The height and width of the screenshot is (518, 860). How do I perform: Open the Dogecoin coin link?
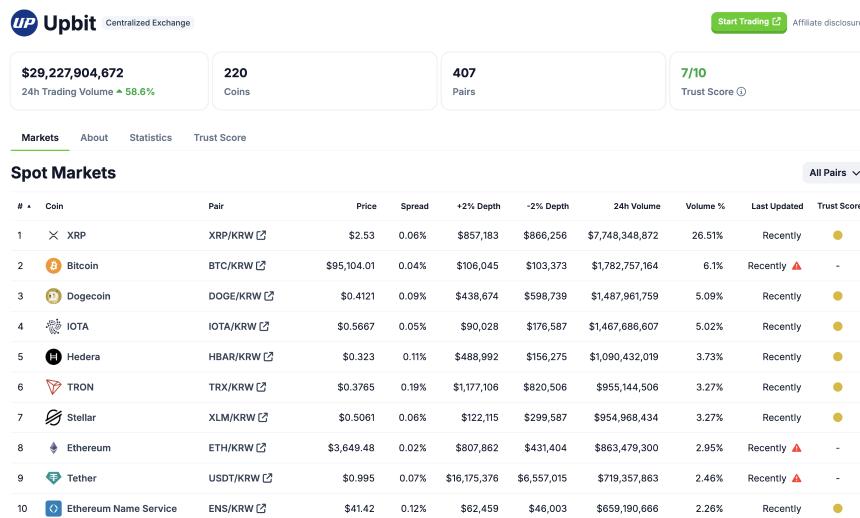88,296
